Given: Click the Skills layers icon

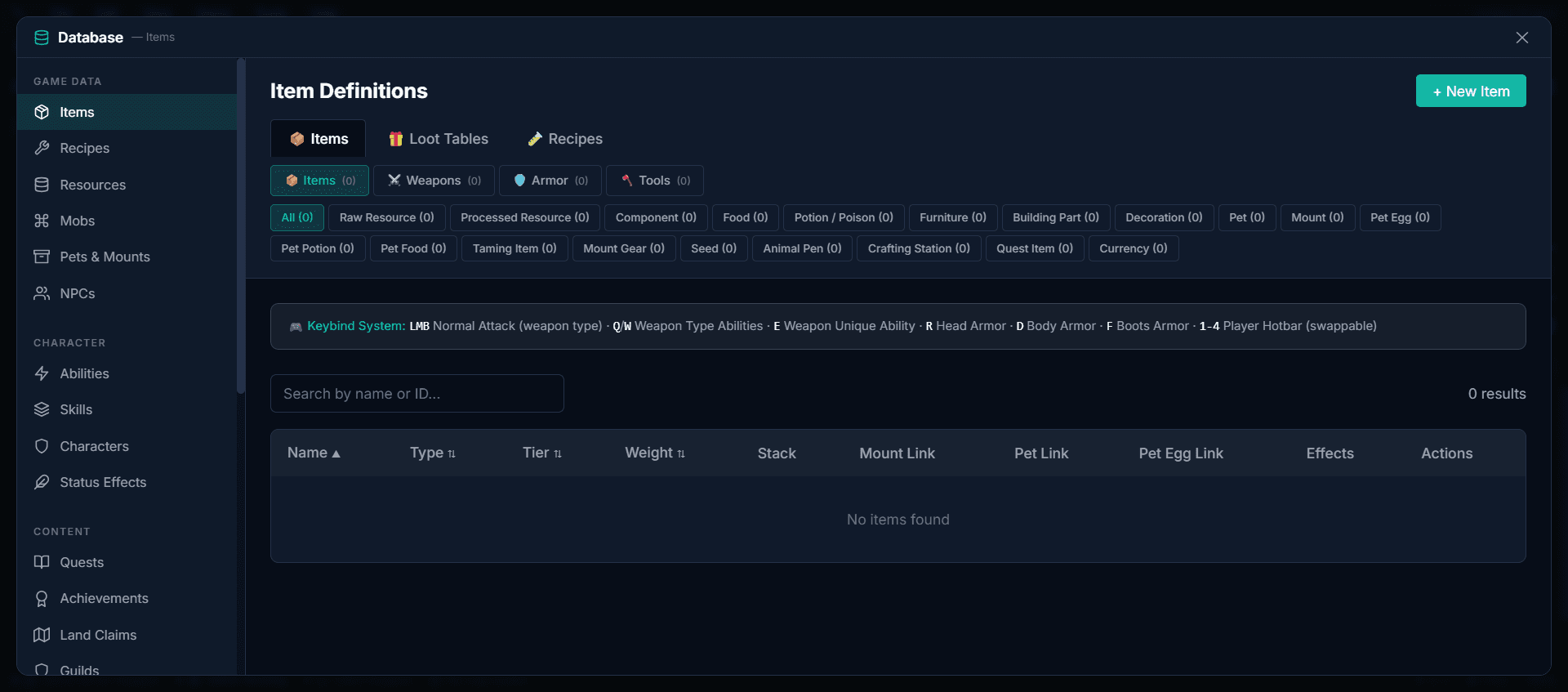Looking at the screenshot, I should pos(42,409).
